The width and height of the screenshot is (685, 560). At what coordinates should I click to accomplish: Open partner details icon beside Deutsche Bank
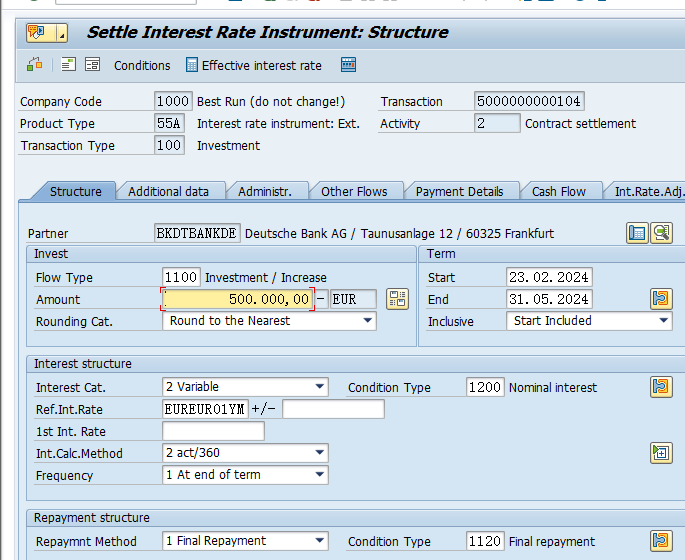[637, 233]
